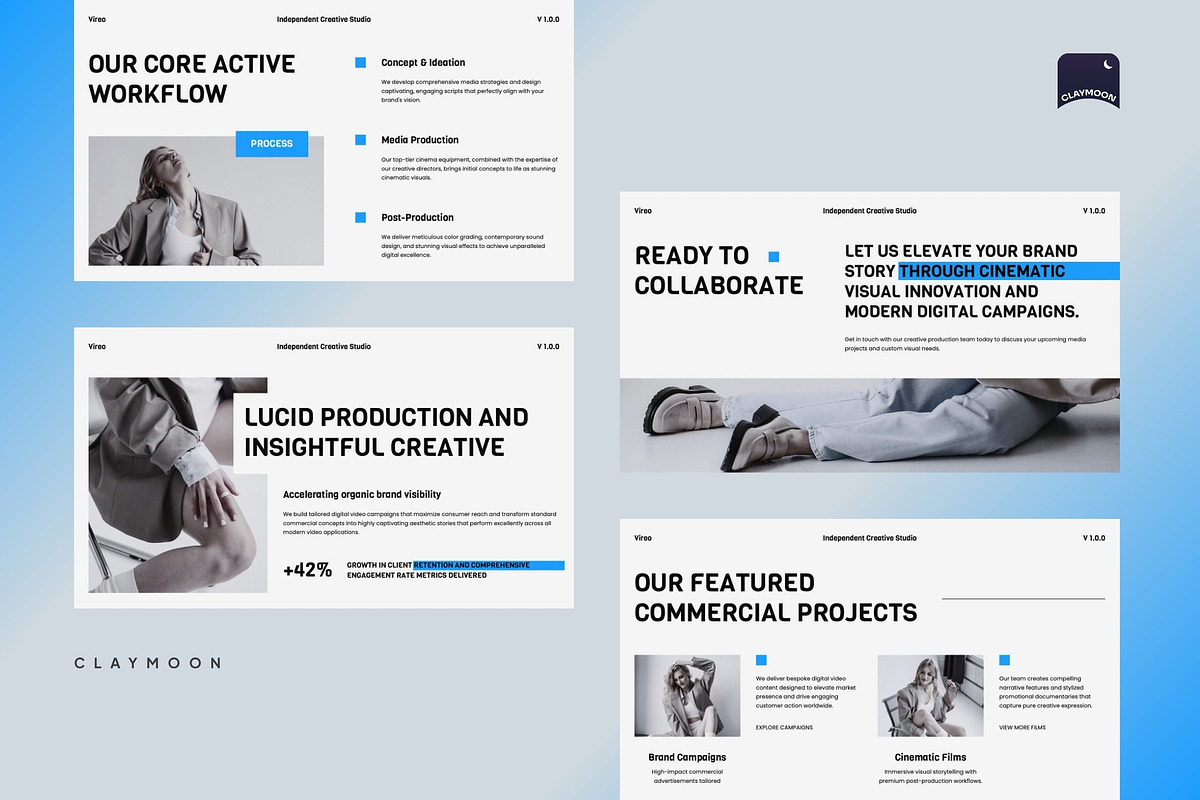Click "High-impact commercial advertisements tailored" text
The height and width of the screenshot is (800, 1200).
(687, 776)
